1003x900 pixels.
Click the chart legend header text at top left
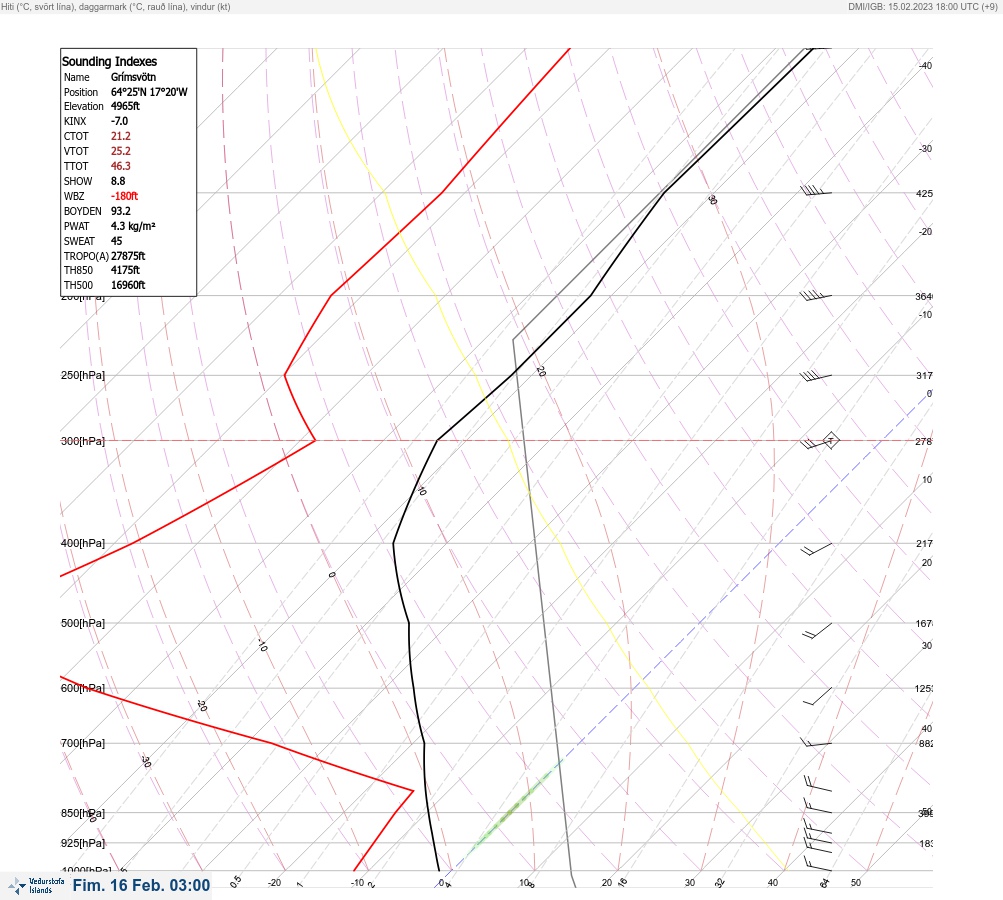pyautogui.click(x=116, y=7)
